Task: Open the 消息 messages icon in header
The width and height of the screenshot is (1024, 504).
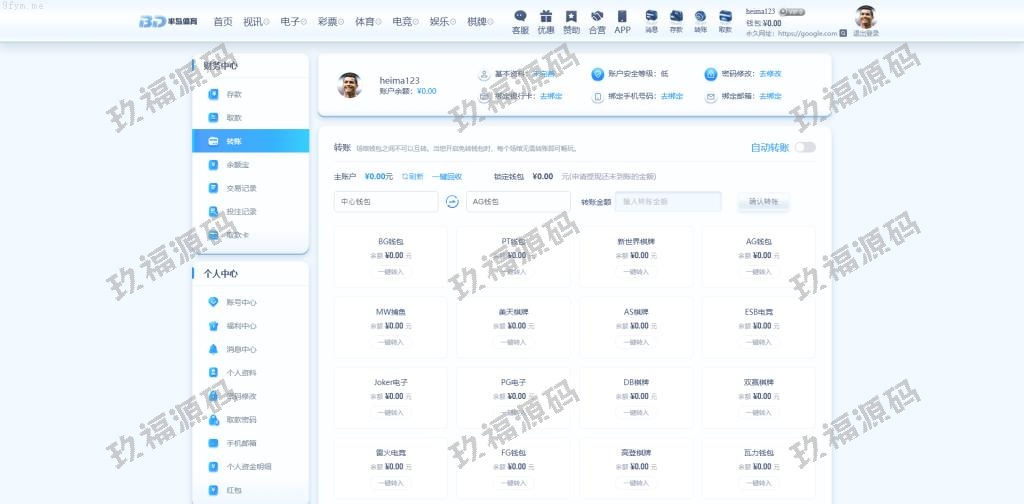Action: pos(651,17)
